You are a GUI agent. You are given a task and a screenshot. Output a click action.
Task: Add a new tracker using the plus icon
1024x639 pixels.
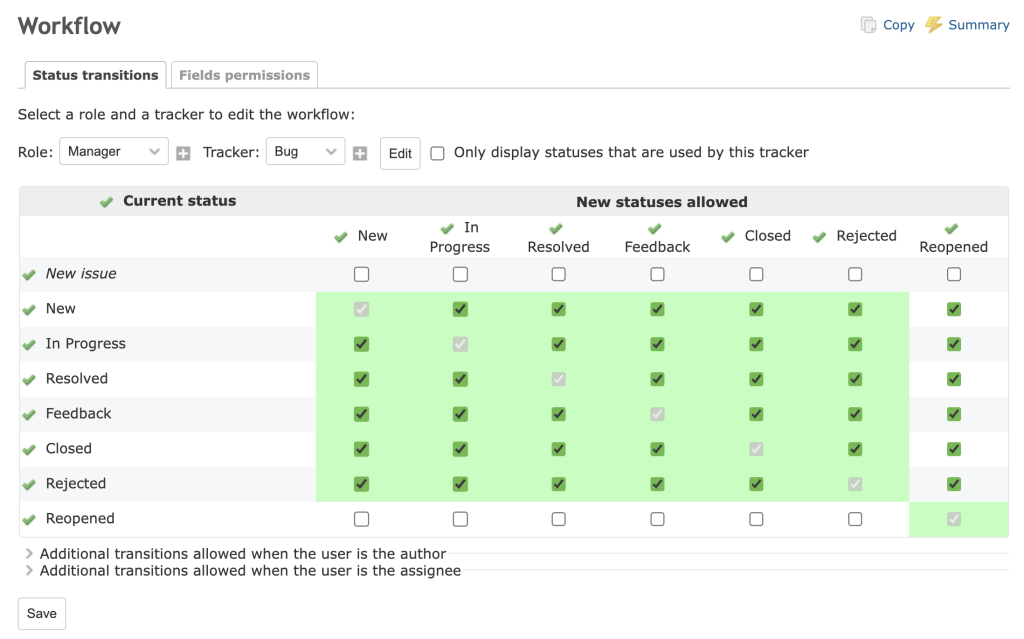pos(359,153)
